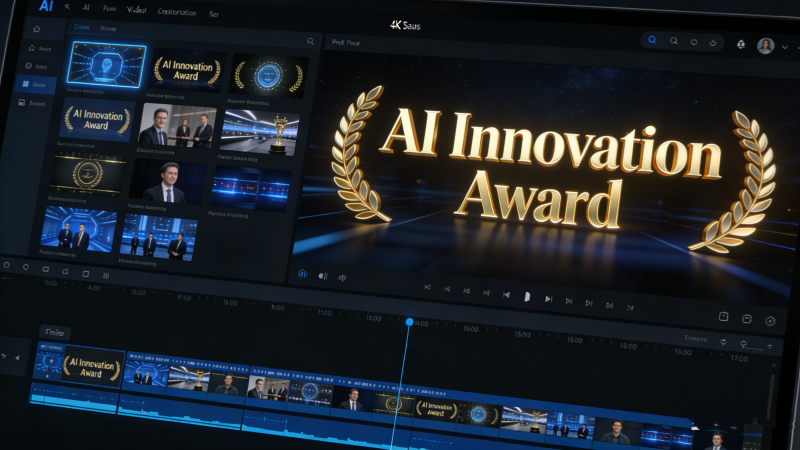This screenshot has width=800, height=450.
Task: Toggle the speaker volume icon below the preview
Action: (x=341, y=277)
